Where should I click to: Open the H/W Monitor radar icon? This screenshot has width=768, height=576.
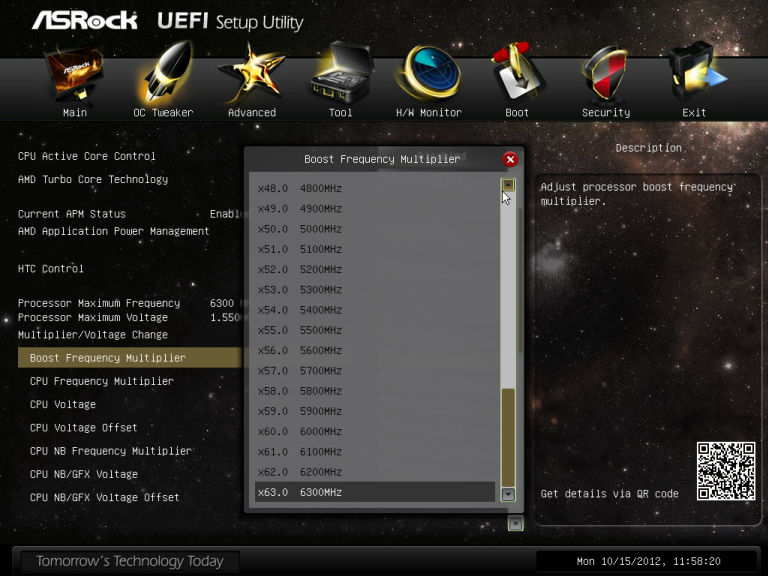(429, 72)
